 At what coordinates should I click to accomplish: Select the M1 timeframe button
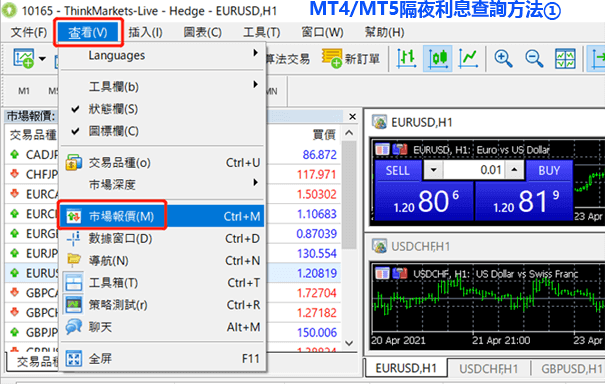click(24, 91)
